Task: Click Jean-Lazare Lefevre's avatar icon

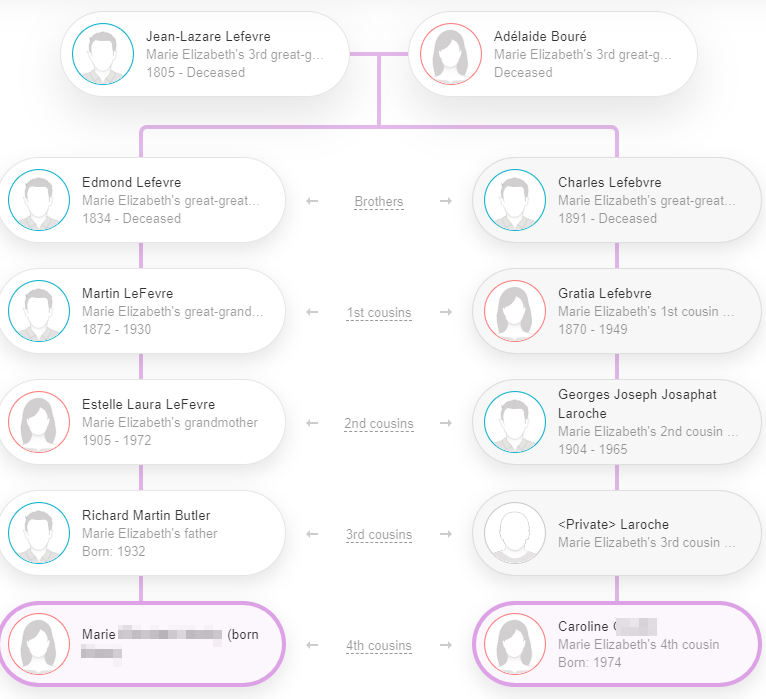Action: pos(102,54)
